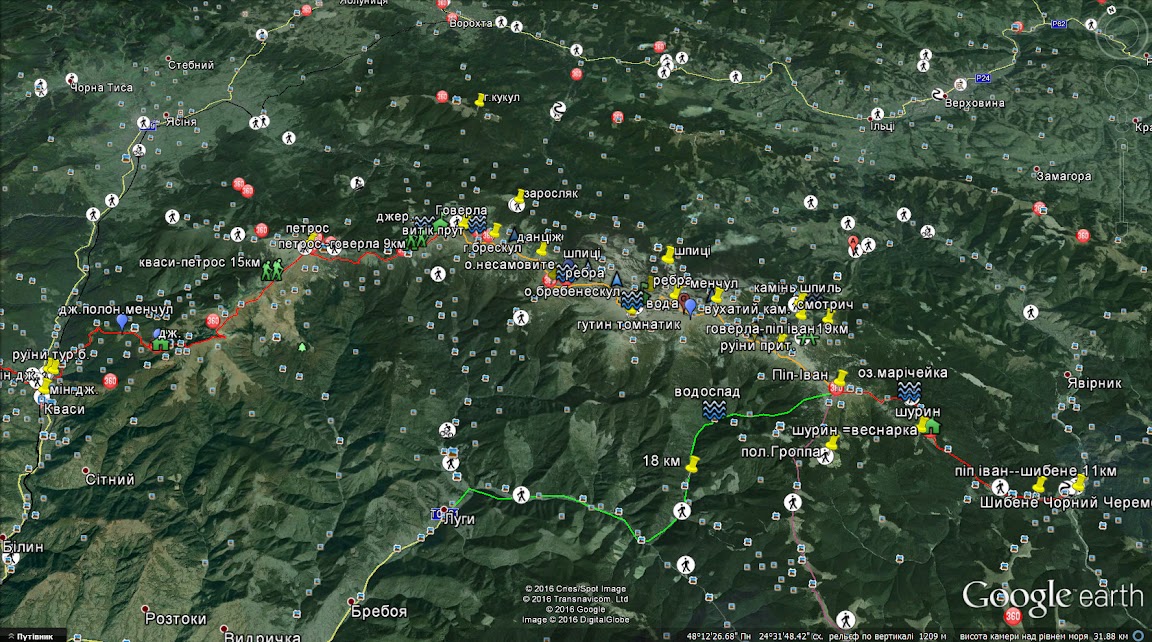
Task: Click the говерла-піп іван19км route label
Action: 777,329
